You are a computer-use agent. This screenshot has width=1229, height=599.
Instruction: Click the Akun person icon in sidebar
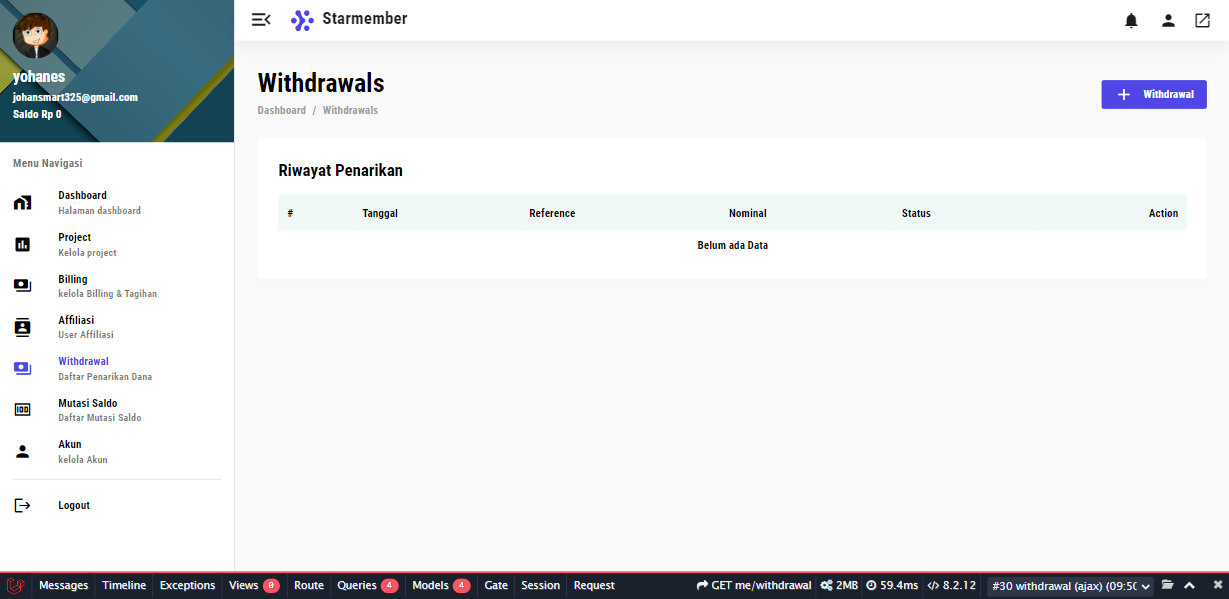pyautogui.click(x=22, y=451)
